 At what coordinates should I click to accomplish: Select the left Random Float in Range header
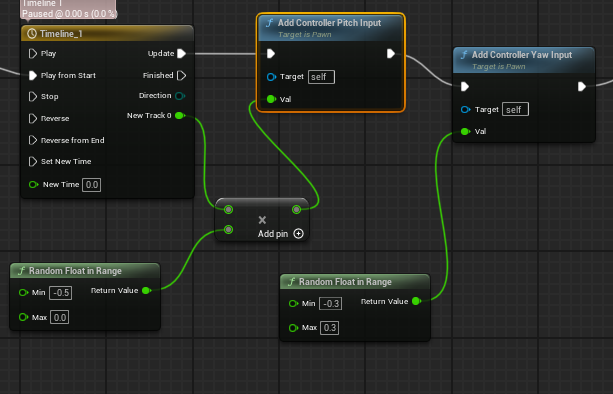[85, 270]
